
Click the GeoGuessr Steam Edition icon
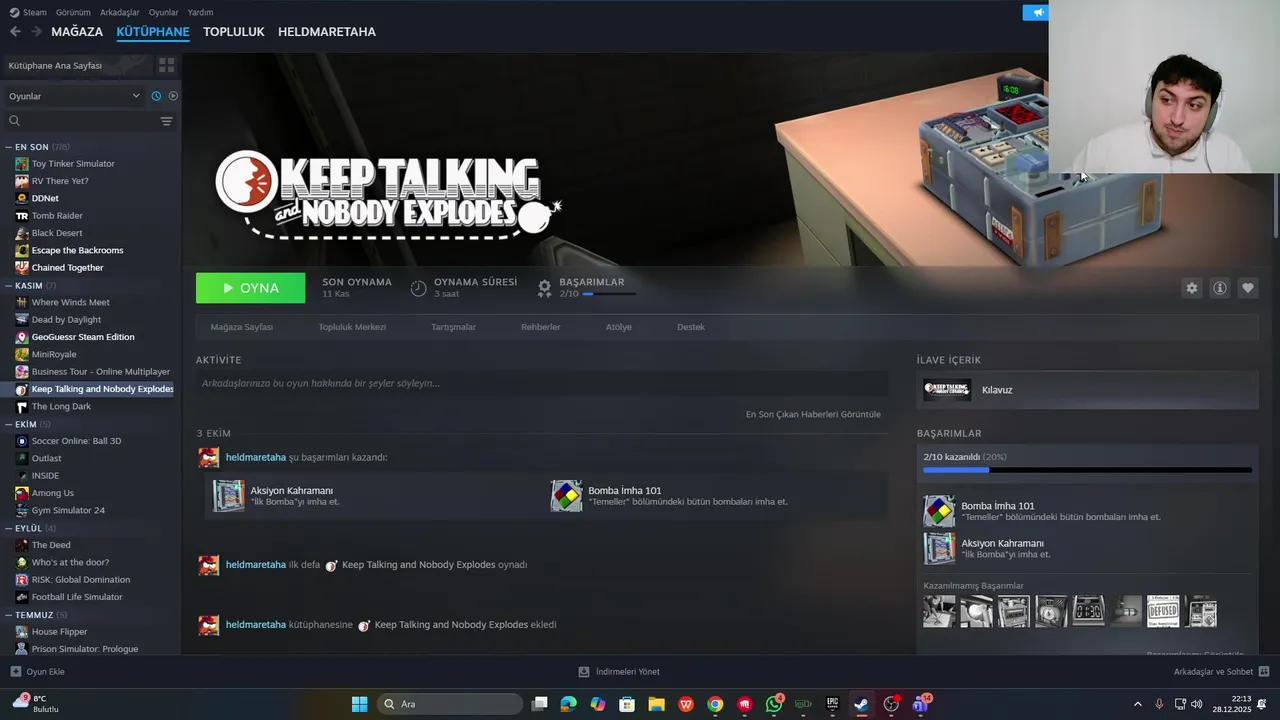point(22,337)
